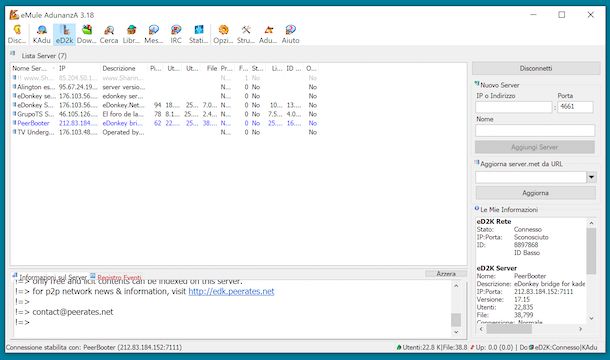
Task: Expand the server.met URL dropdown arrow
Action: coord(591,177)
